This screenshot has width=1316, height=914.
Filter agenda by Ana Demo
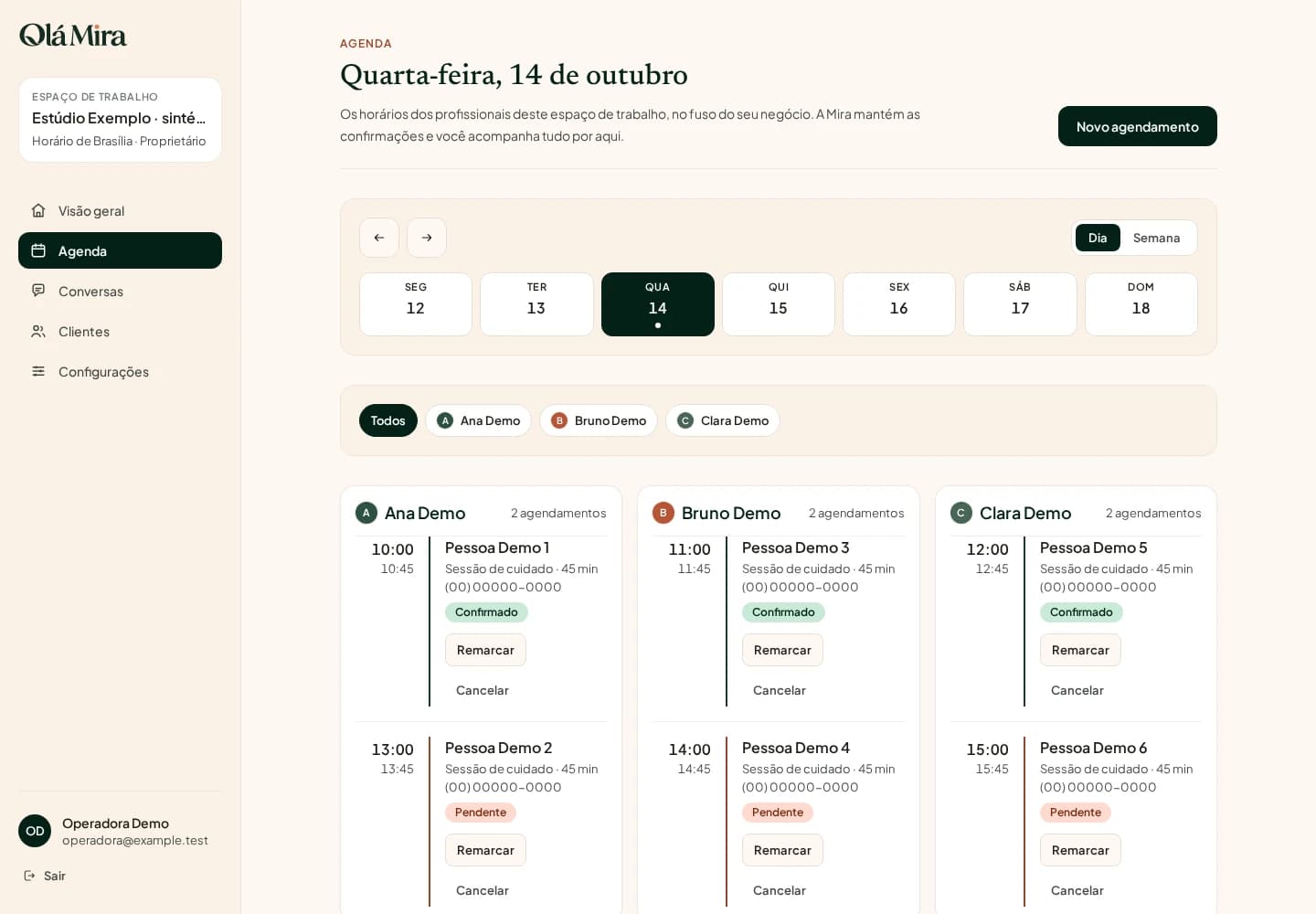(x=479, y=420)
